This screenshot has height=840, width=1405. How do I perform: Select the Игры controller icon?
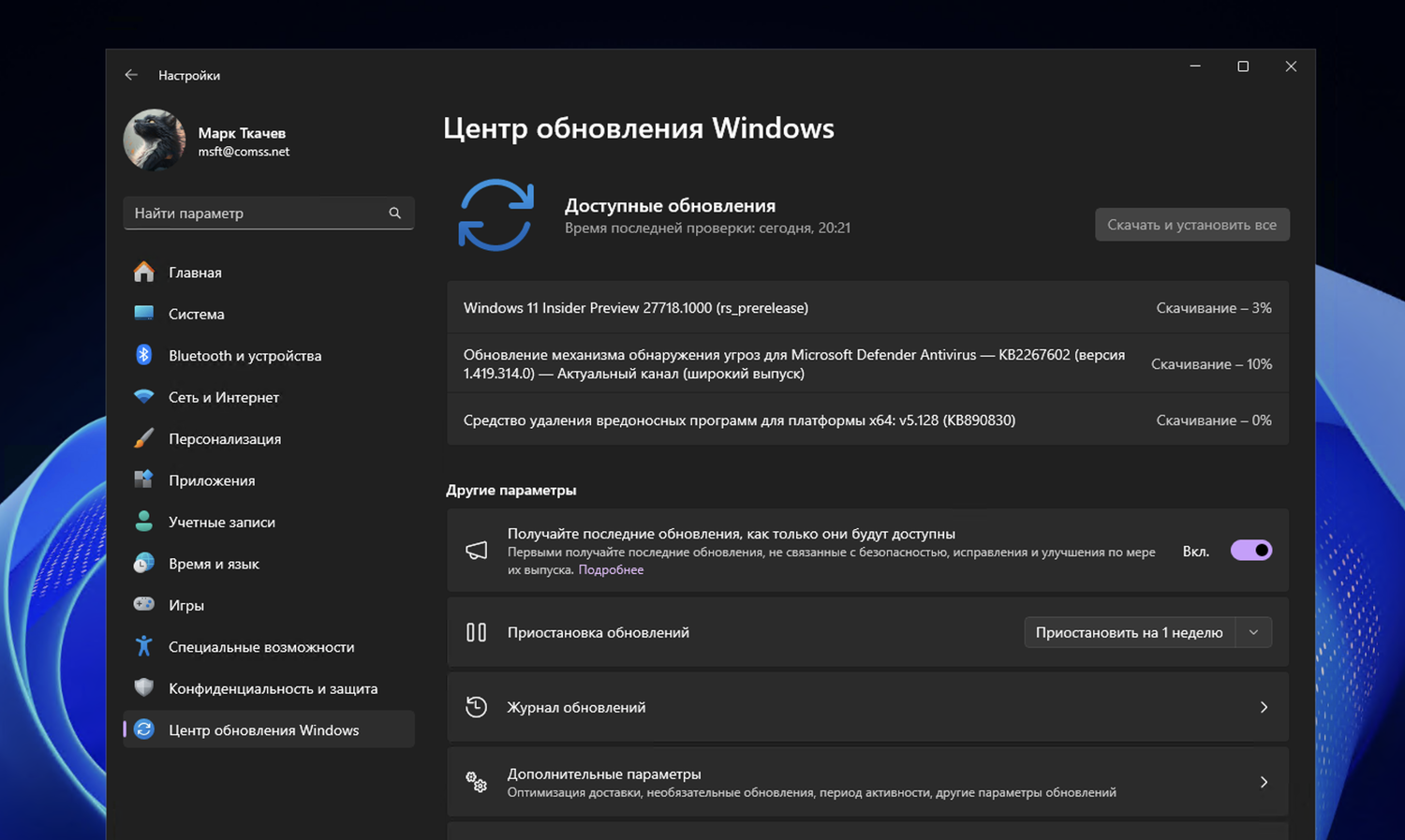coord(144,605)
